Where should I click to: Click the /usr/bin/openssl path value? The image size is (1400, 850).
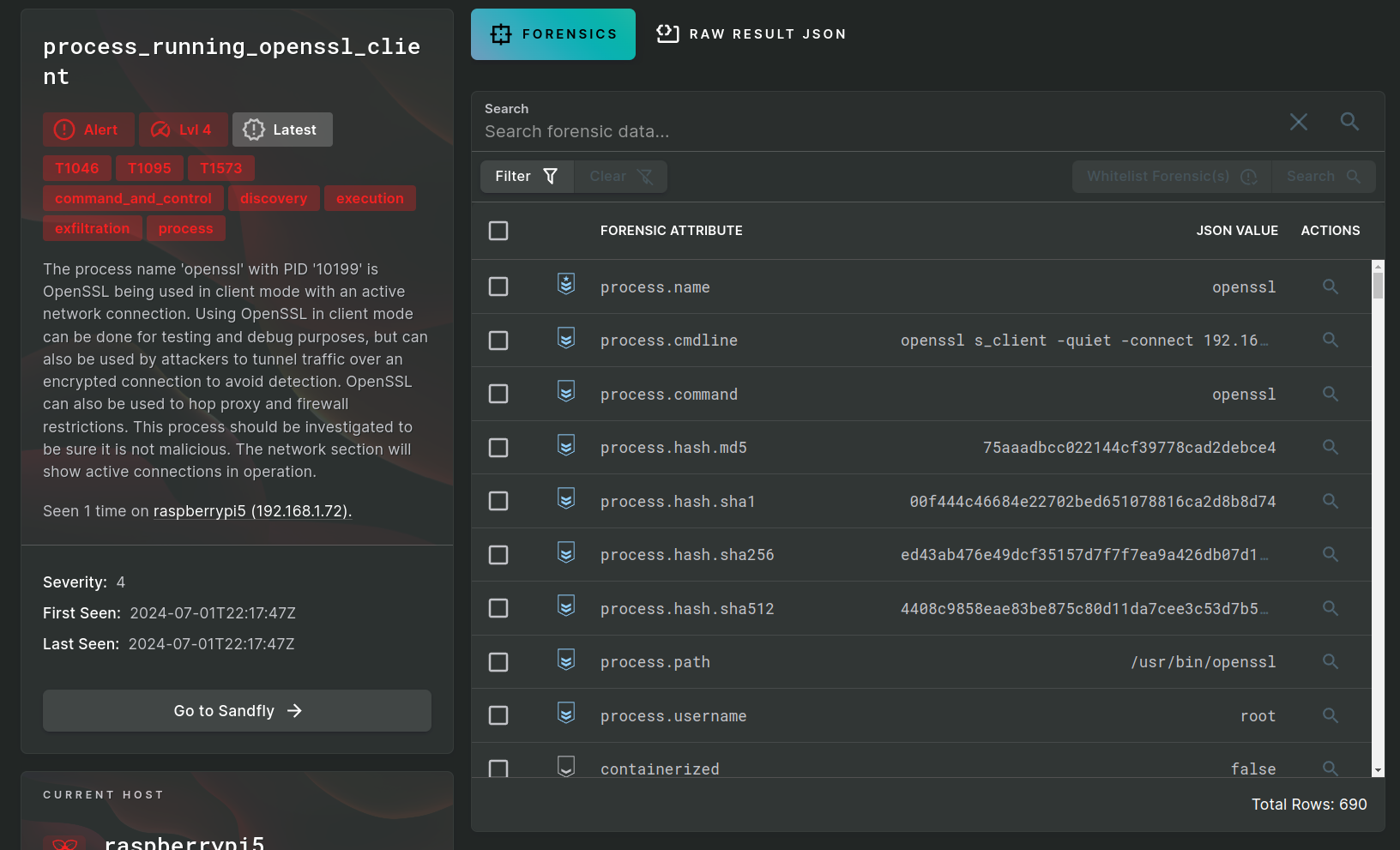pos(1204,662)
